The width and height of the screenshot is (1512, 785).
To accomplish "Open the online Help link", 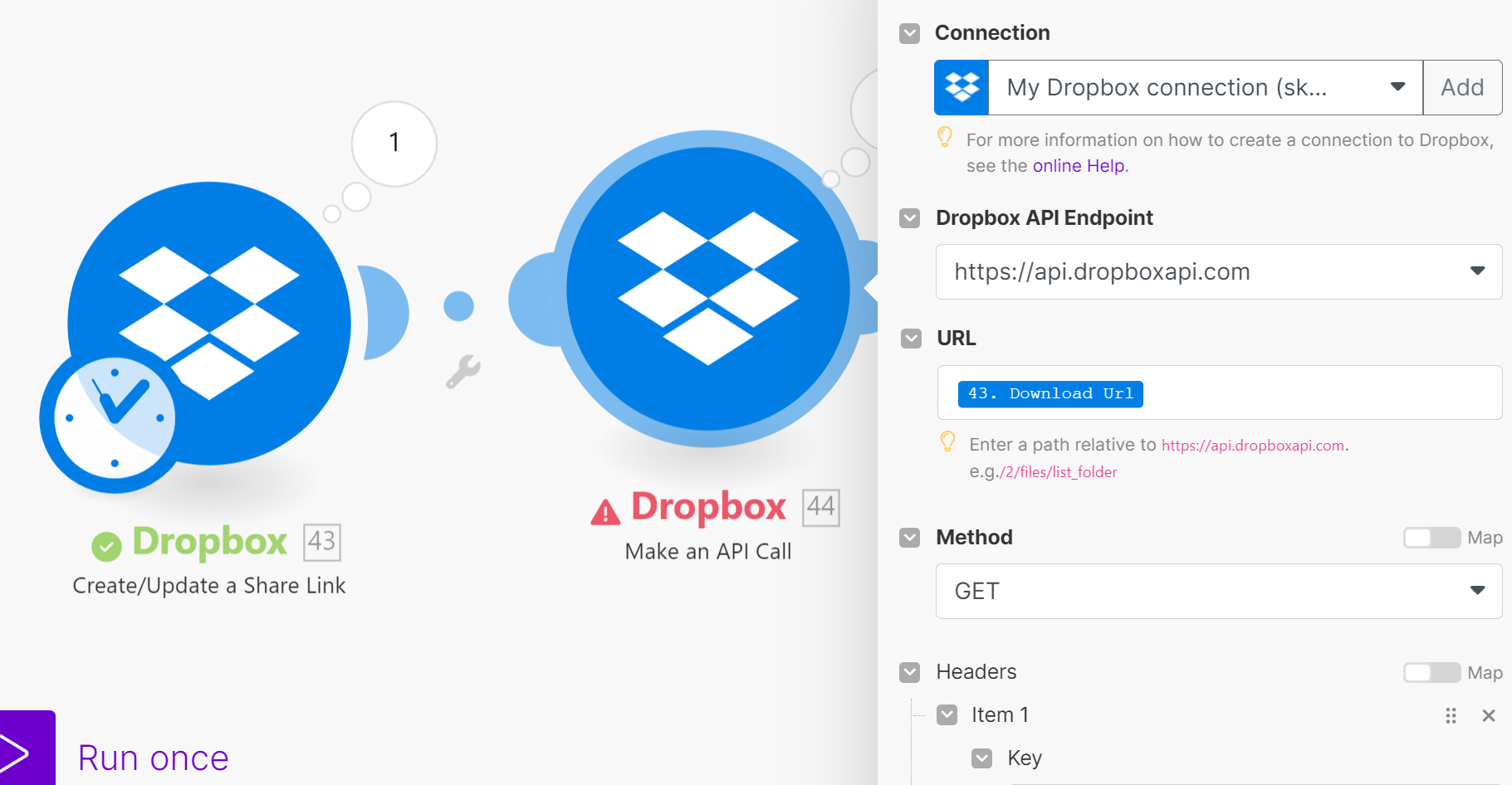I will click(x=1079, y=165).
